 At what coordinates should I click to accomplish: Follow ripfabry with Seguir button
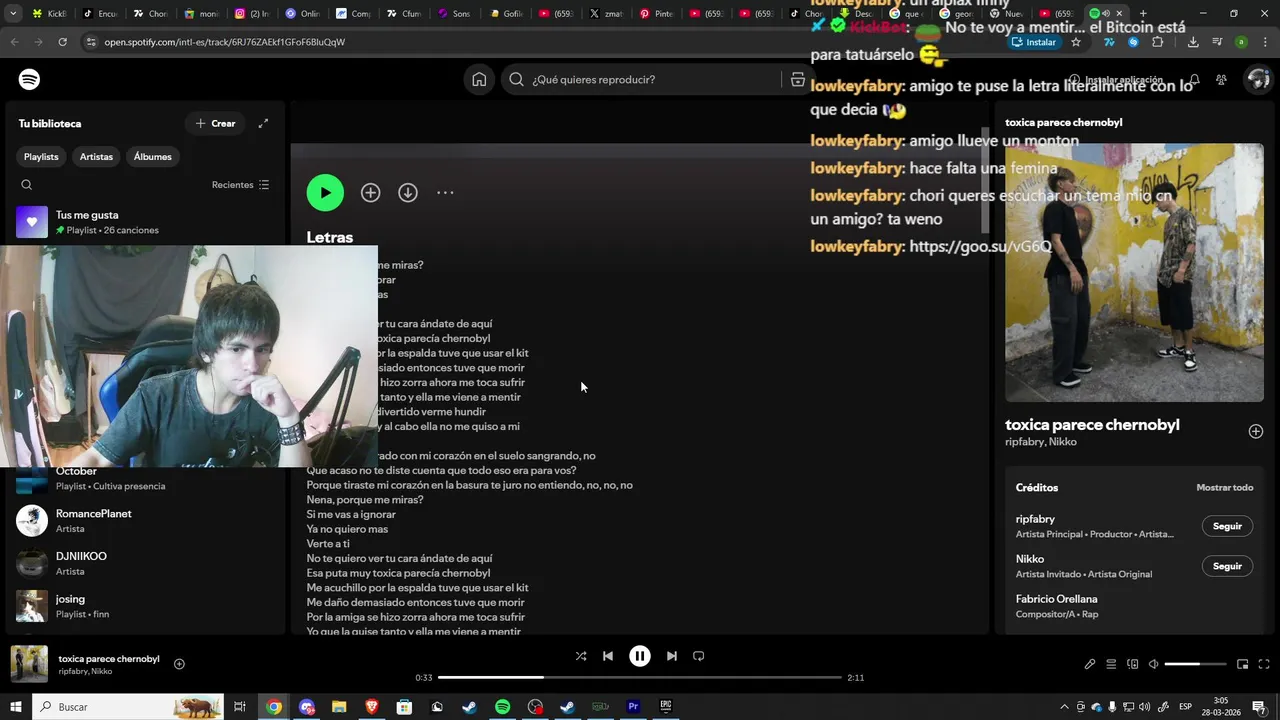point(1227,526)
